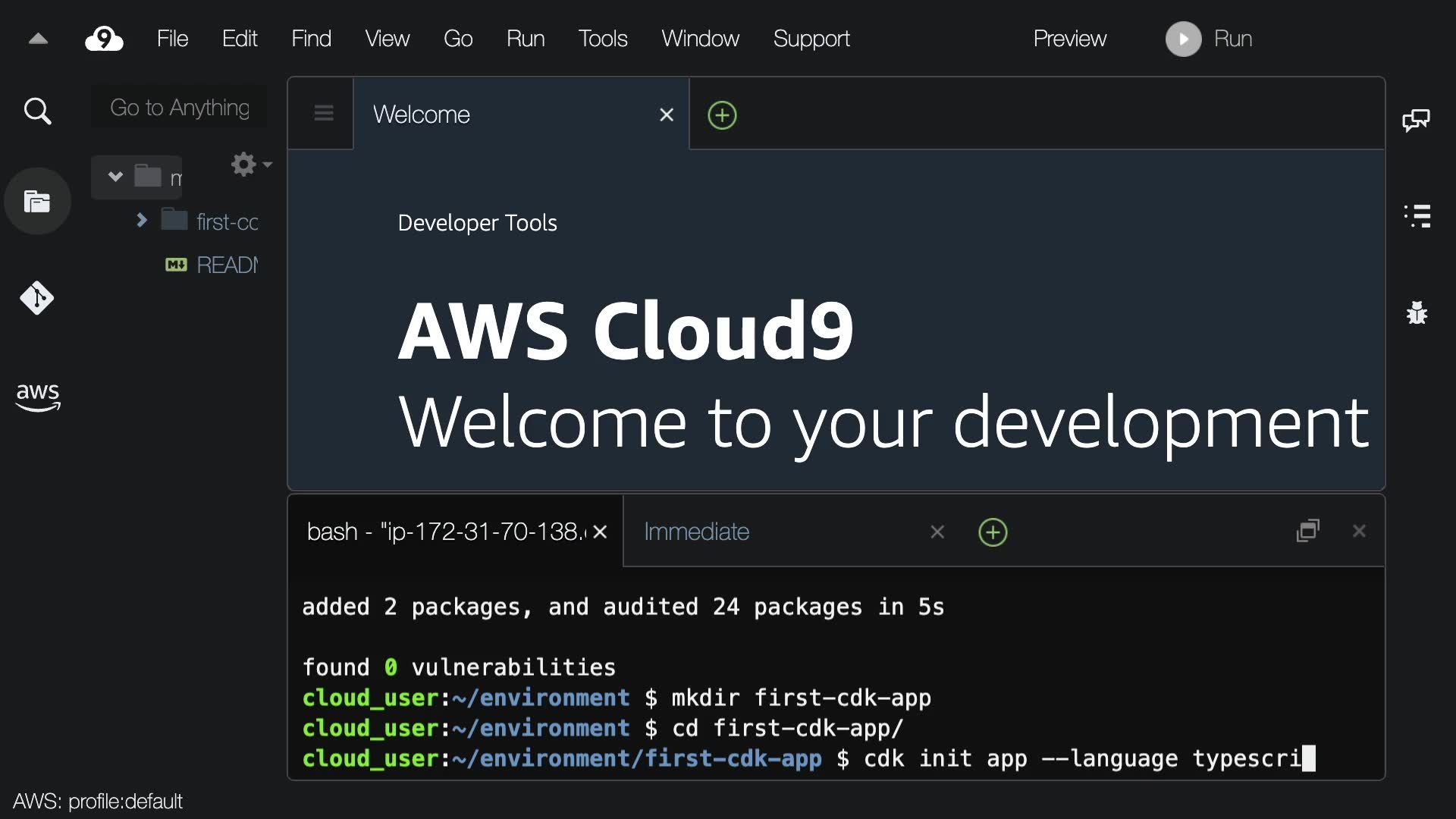This screenshot has height=819, width=1456.
Task: Open the Debugger bug panel
Action: point(1417,312)
